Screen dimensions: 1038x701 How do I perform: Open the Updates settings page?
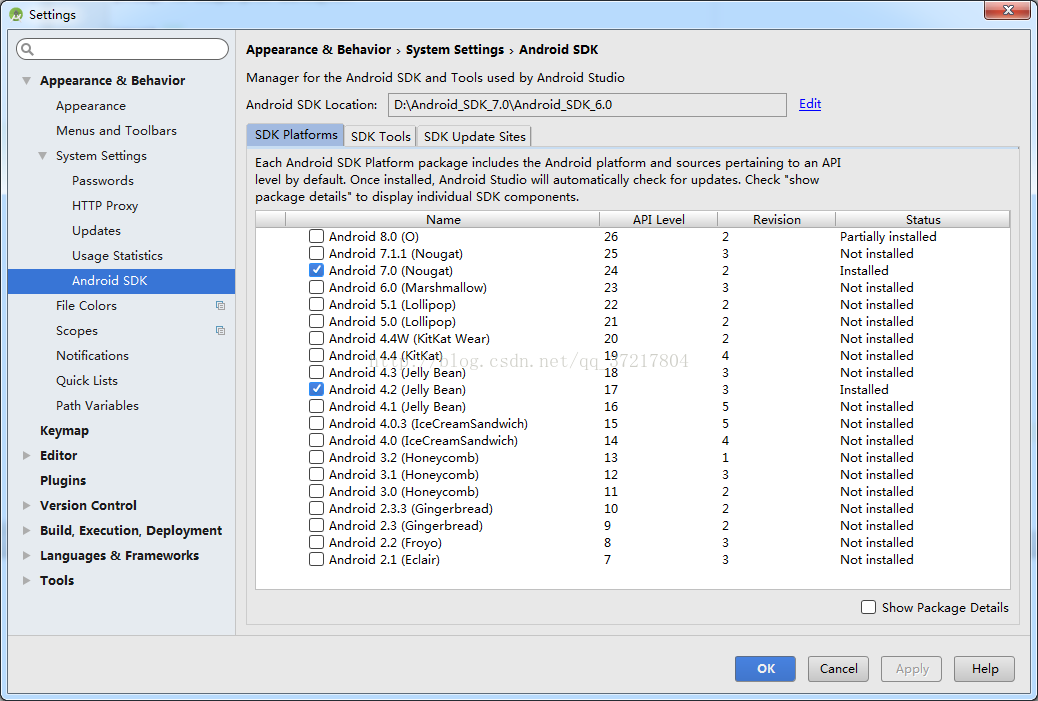point(96,230)
